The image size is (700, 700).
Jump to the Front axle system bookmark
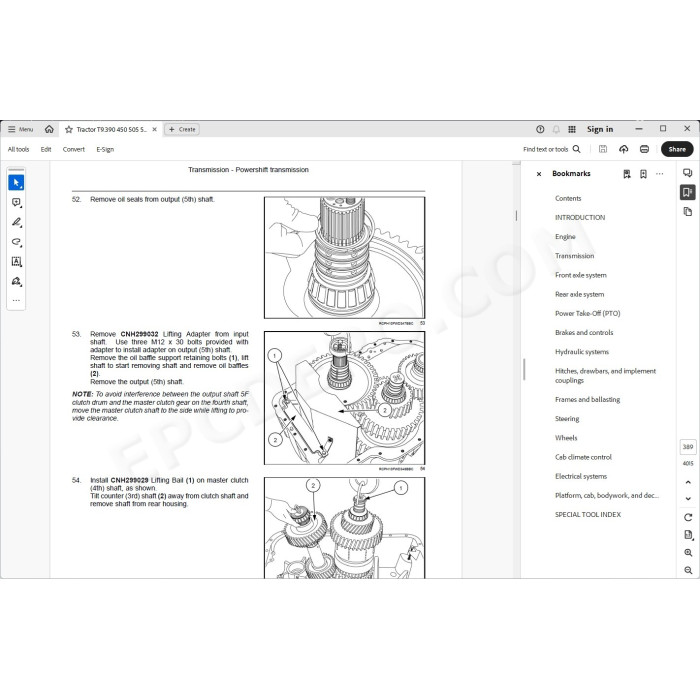click(580, 275)
